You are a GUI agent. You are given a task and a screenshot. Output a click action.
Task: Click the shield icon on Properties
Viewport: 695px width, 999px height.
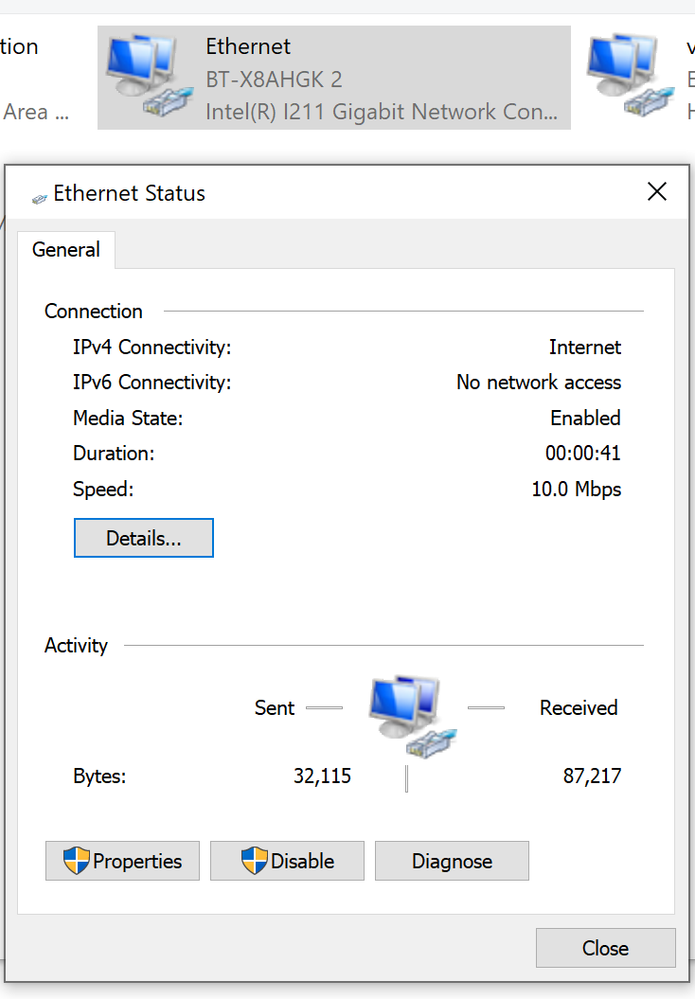76,861
